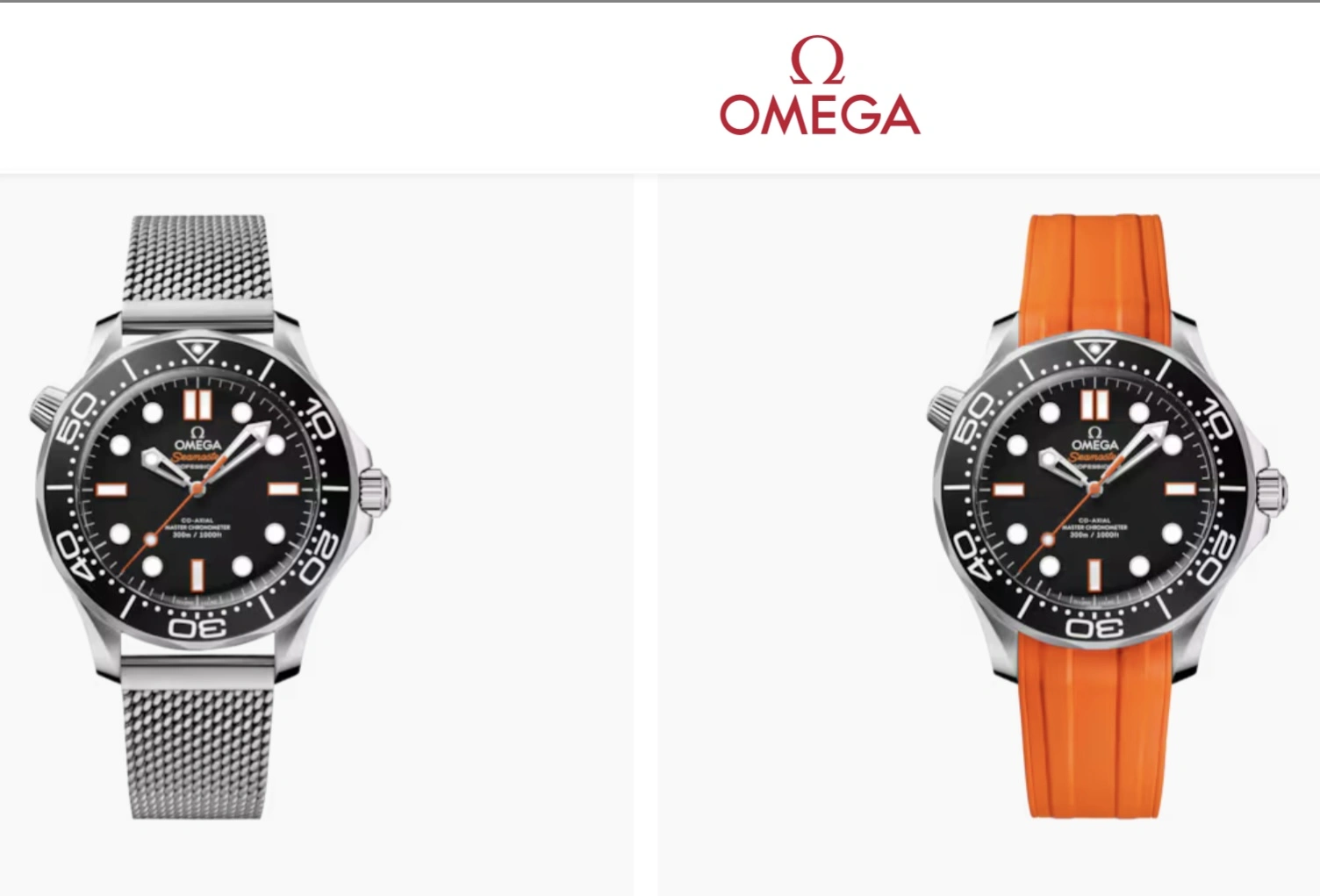Click the Seamaster dial text on left watch
Image resolution: width=1320 pixels, height=896 pixels.
point(197,456)
